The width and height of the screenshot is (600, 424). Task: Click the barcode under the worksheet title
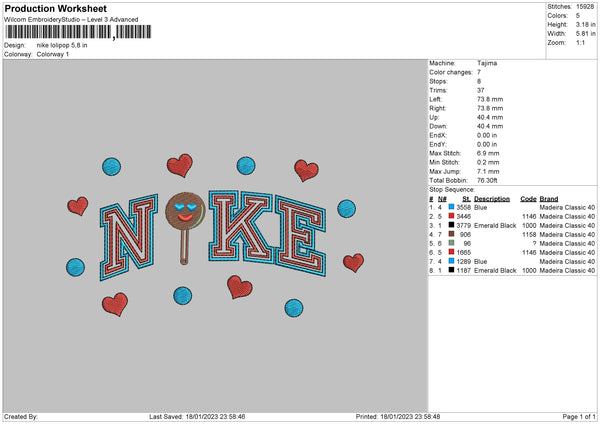point(78,32)
